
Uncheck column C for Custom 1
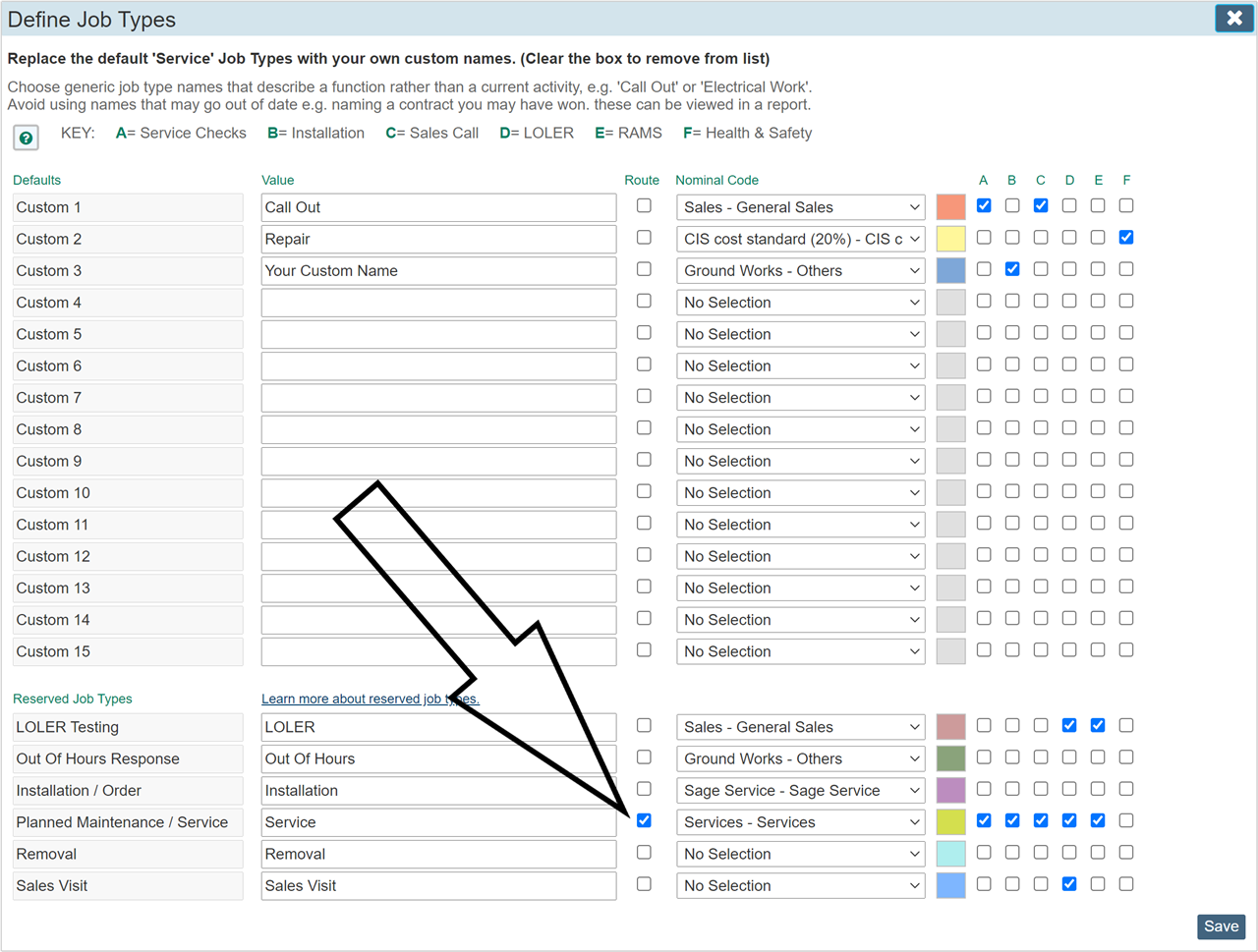(1041, 205)
